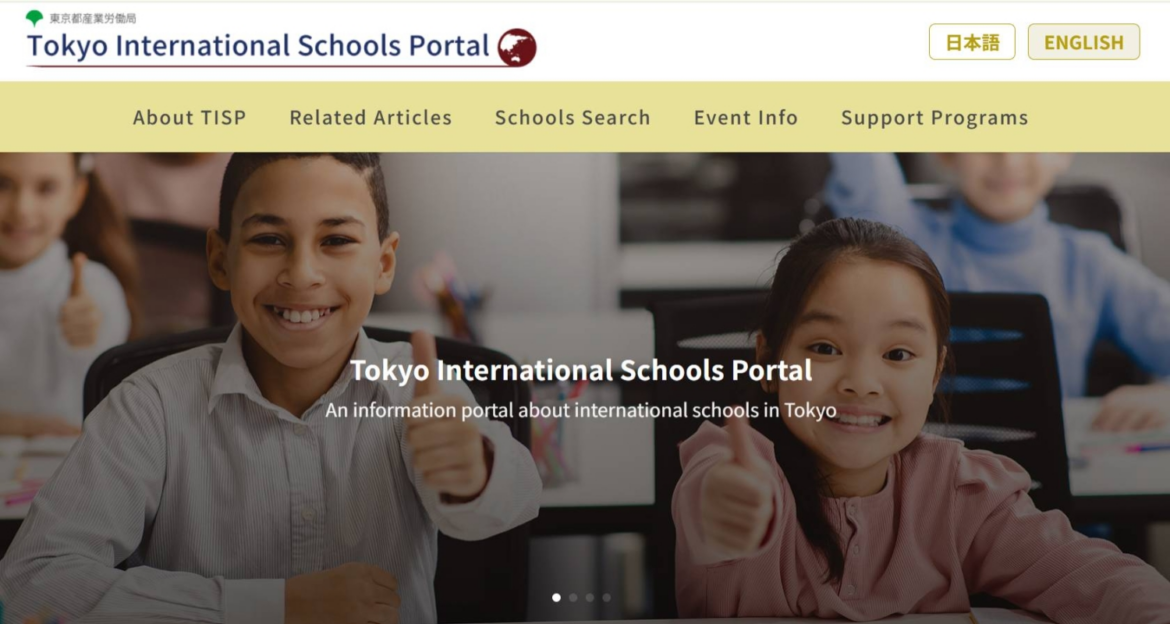Screen dimensions: 1170x624
Task: Open the 東京都産業労働局 bureau link
Action: pyautogui.click(x=93, y=18)
